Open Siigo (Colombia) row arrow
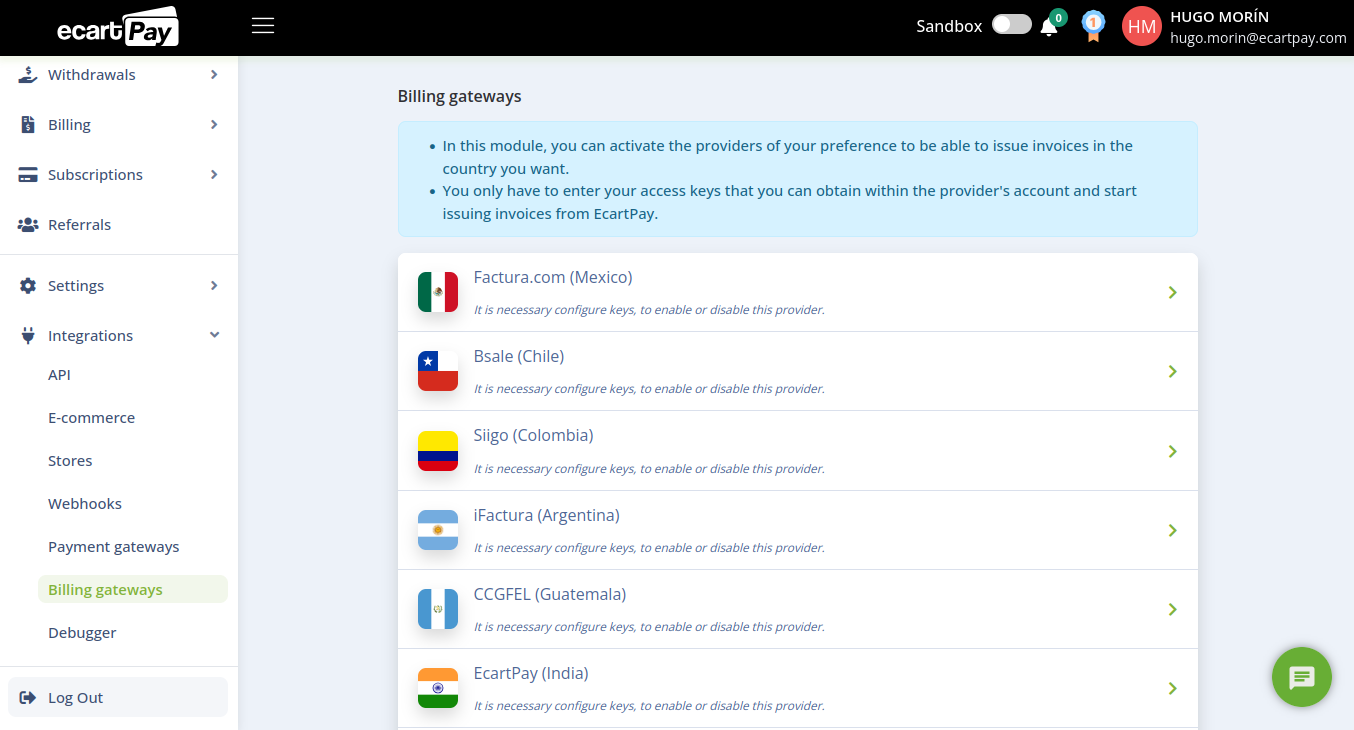 click(x=1173, y=451)
